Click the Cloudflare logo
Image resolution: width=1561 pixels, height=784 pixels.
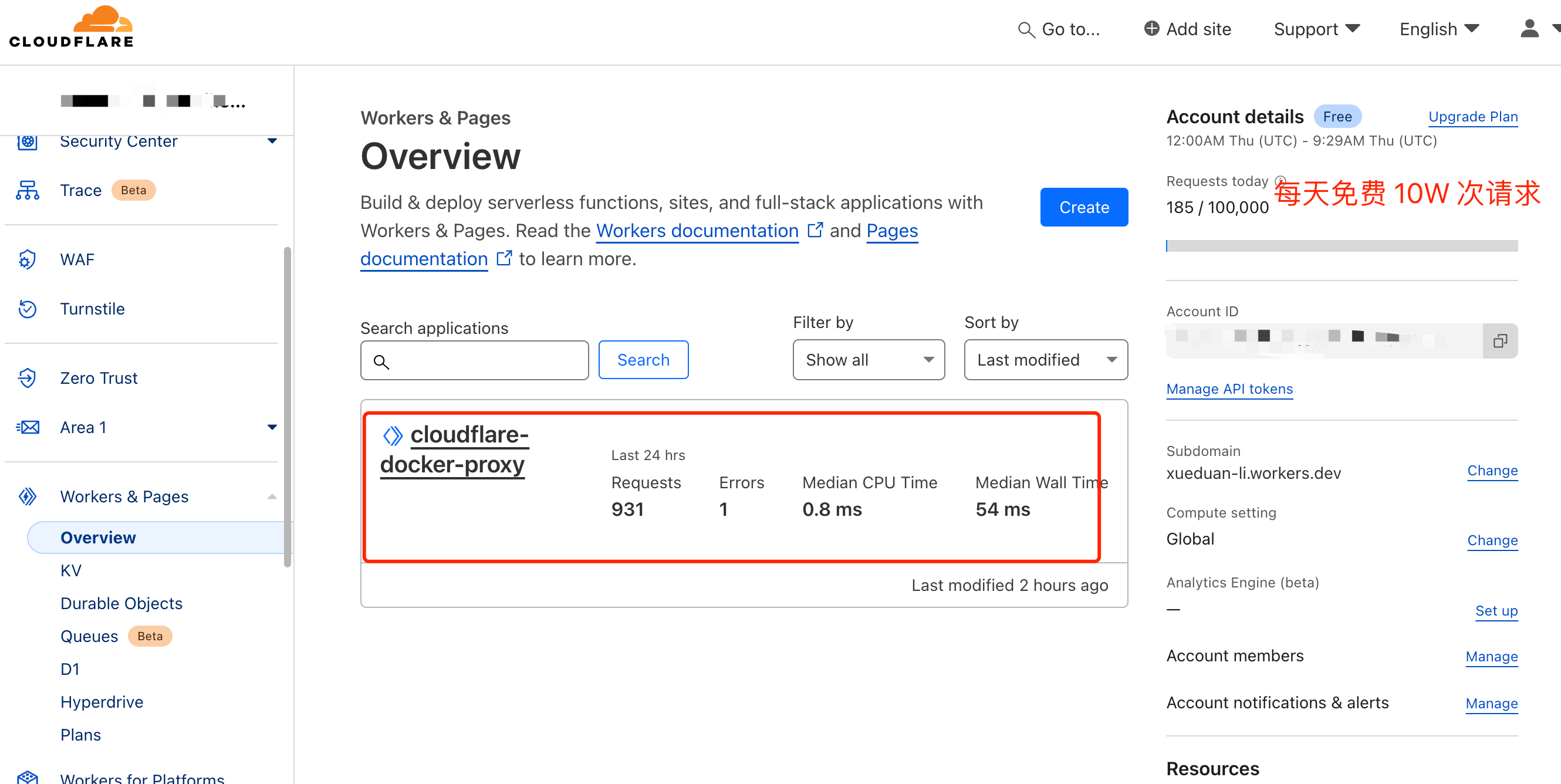coord(72,28)
